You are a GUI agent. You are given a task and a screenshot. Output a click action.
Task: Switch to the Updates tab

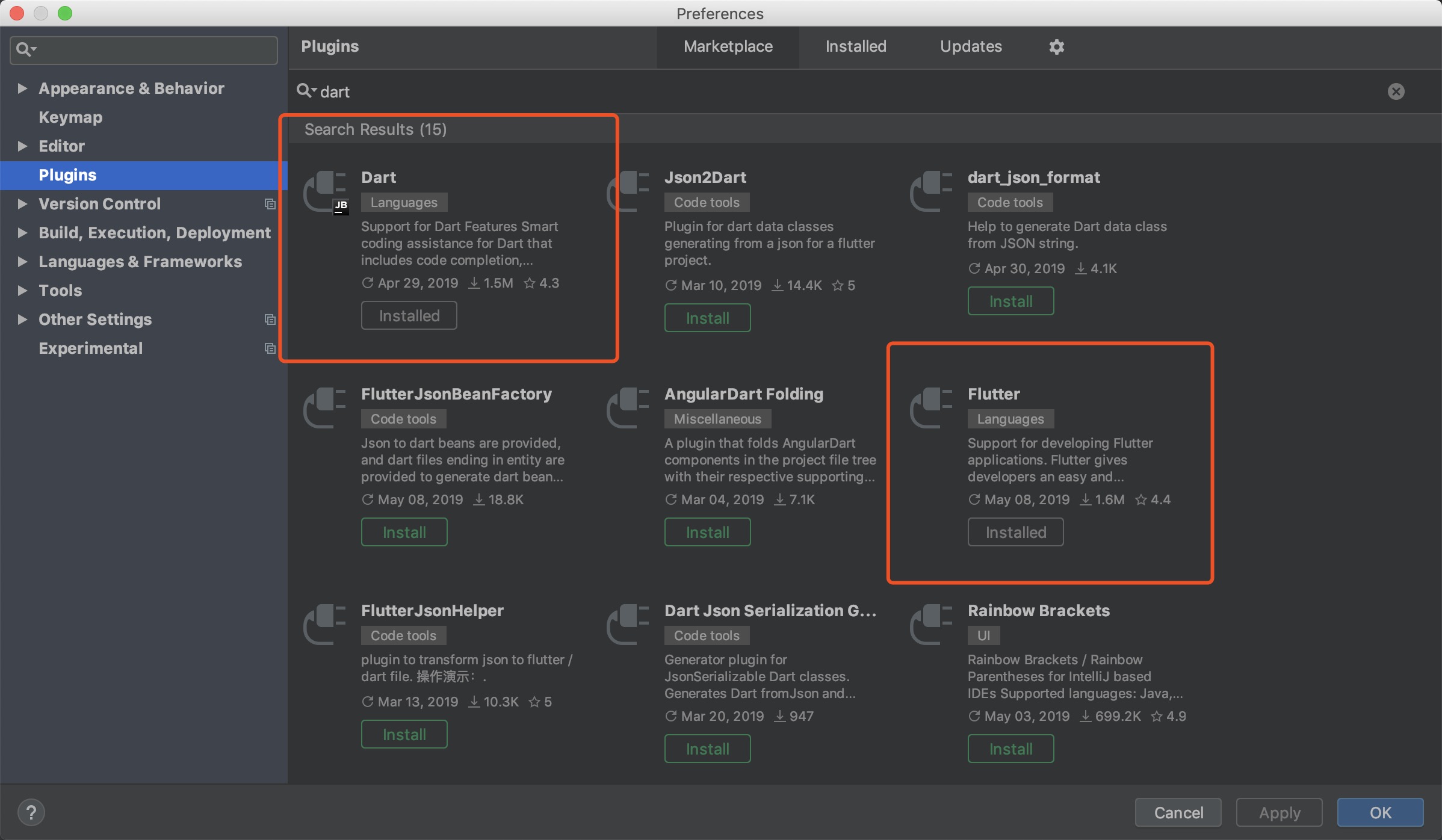pyautogui.click(x=971, y=46)
